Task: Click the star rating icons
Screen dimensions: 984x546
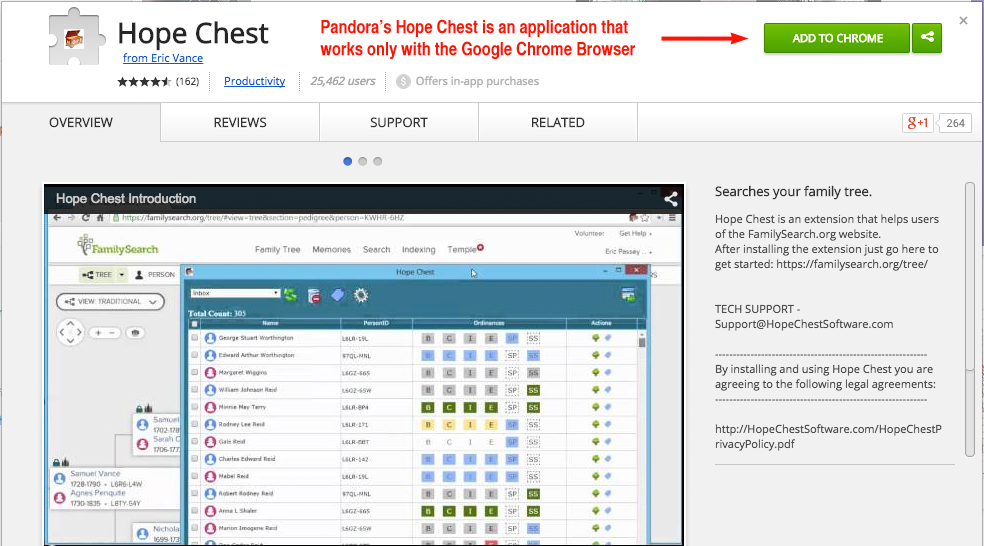Action: tap(144, 82)
